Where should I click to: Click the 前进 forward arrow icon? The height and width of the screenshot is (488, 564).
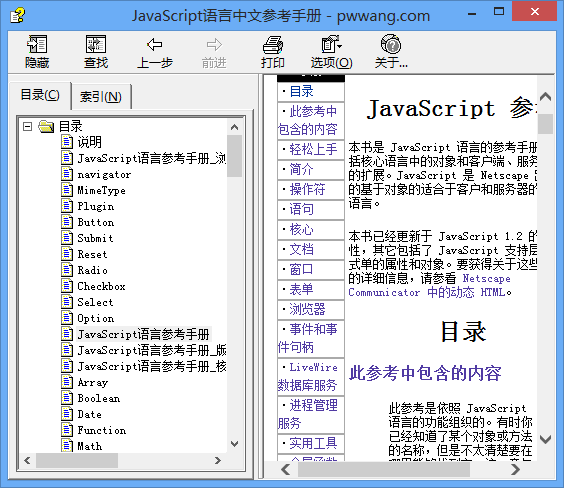[x=214, y=45]
